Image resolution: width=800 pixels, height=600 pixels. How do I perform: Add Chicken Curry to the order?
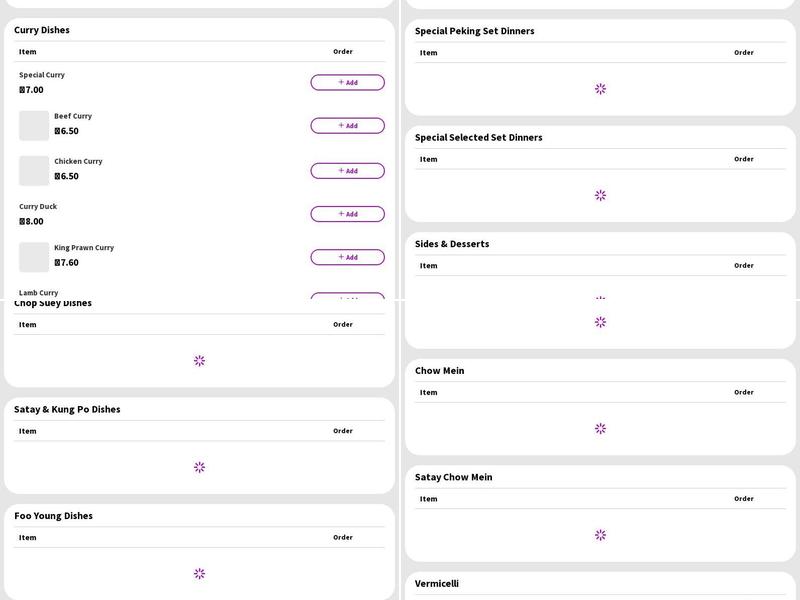(347, 171)
